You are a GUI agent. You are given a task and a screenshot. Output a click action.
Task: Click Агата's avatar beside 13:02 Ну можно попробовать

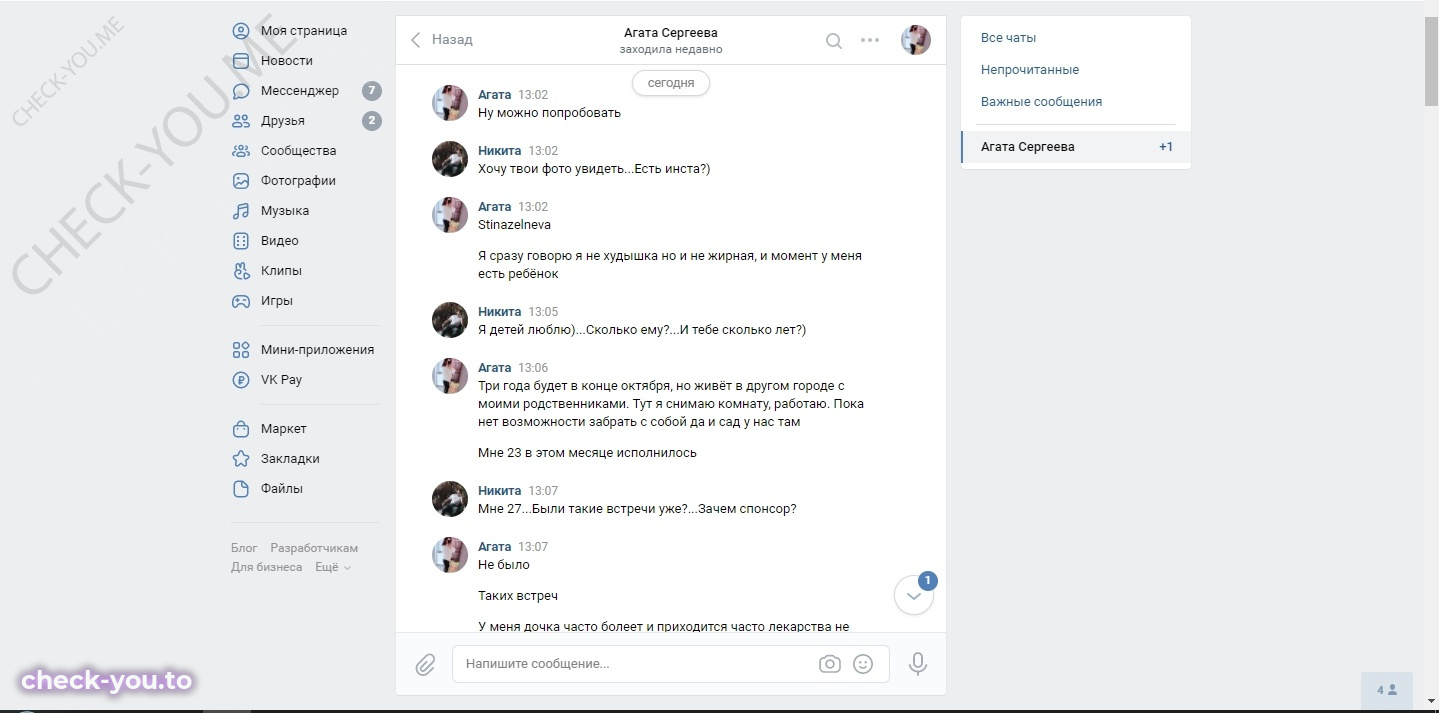450,103
